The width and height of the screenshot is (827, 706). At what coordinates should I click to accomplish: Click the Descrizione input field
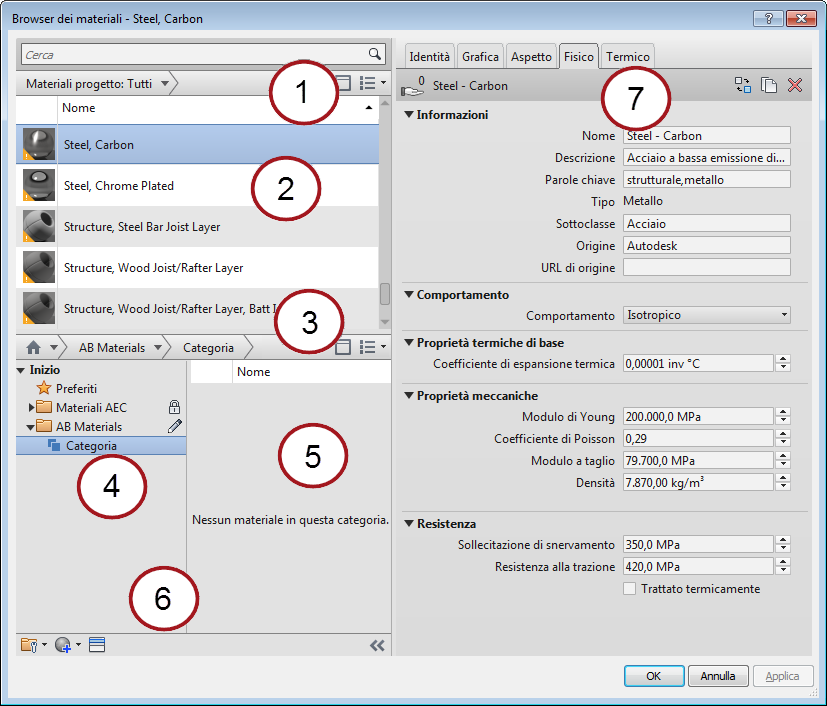[x=707, y=157]
